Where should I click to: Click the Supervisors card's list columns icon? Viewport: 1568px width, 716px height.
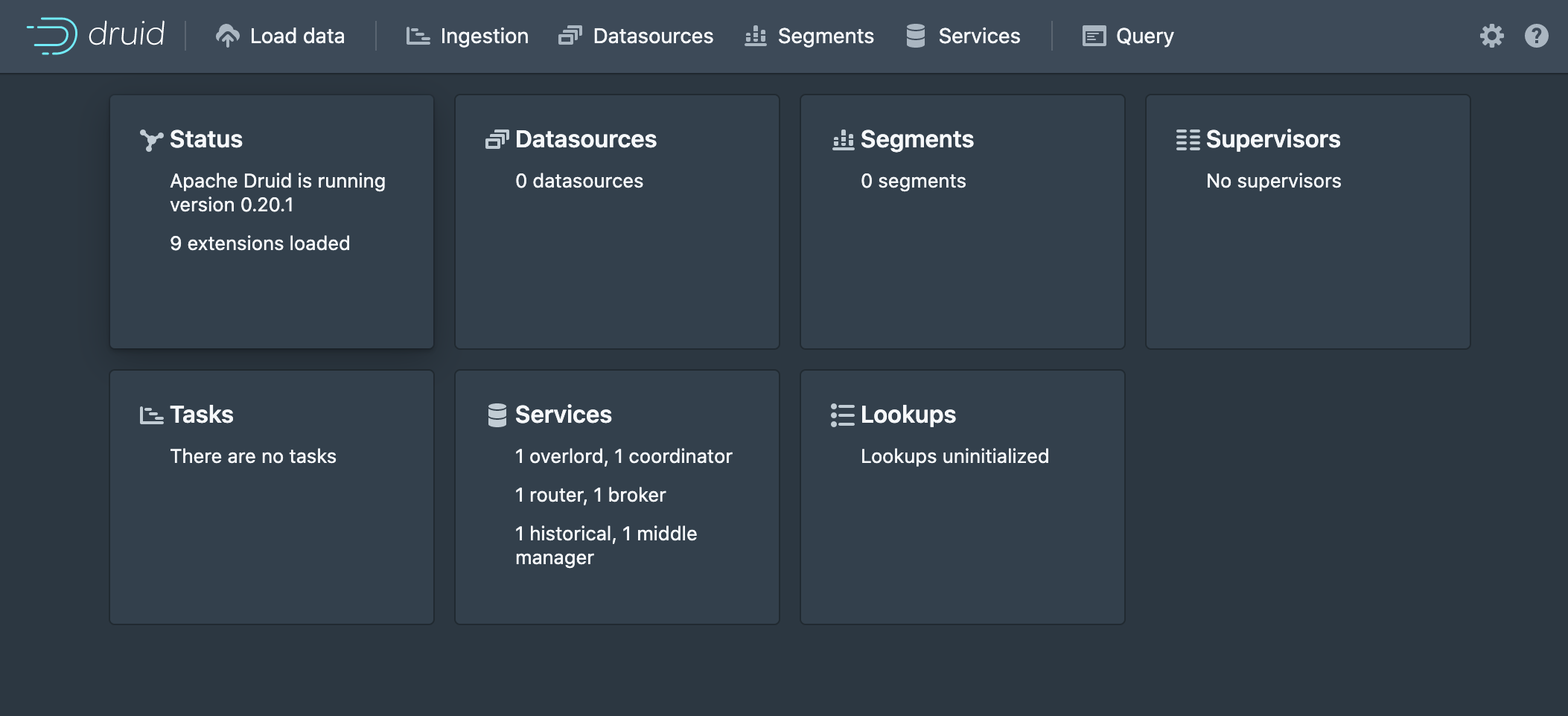1188,140
